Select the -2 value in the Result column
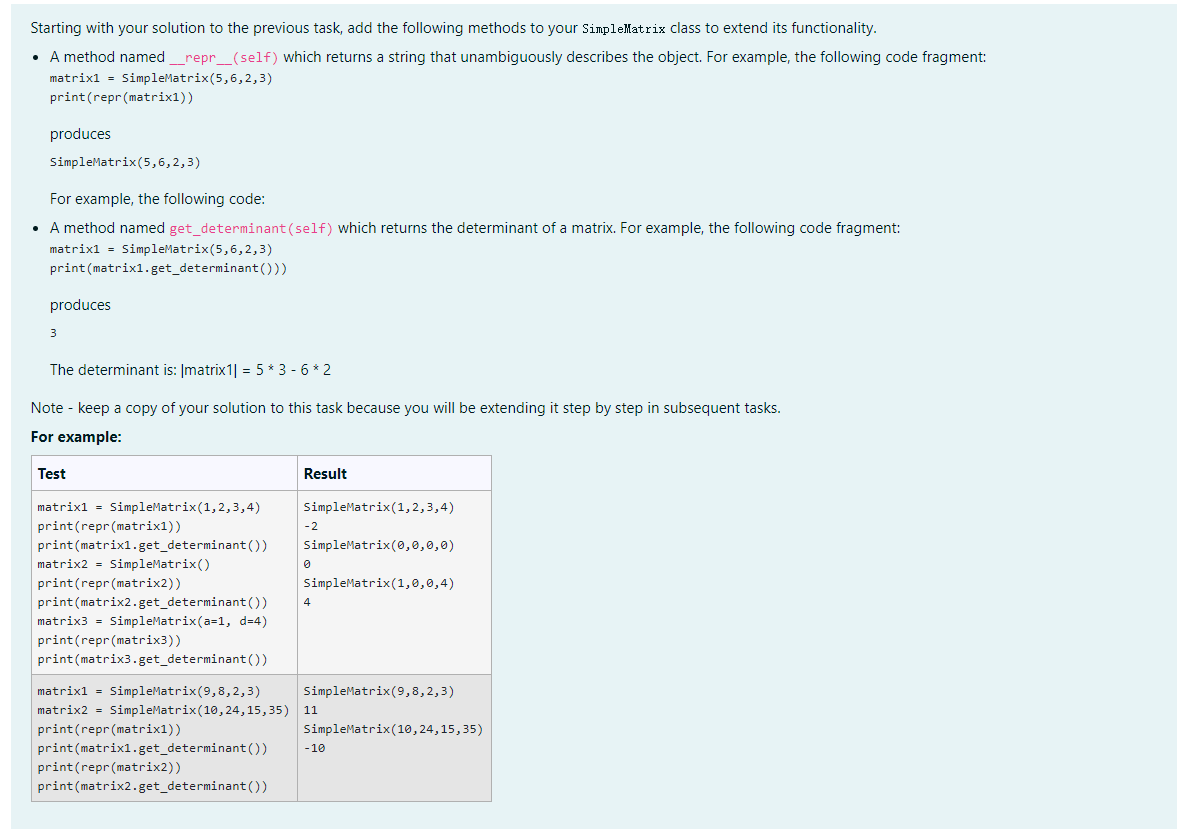The width and height of the screenshot is (1177, 829). (309, 526)
